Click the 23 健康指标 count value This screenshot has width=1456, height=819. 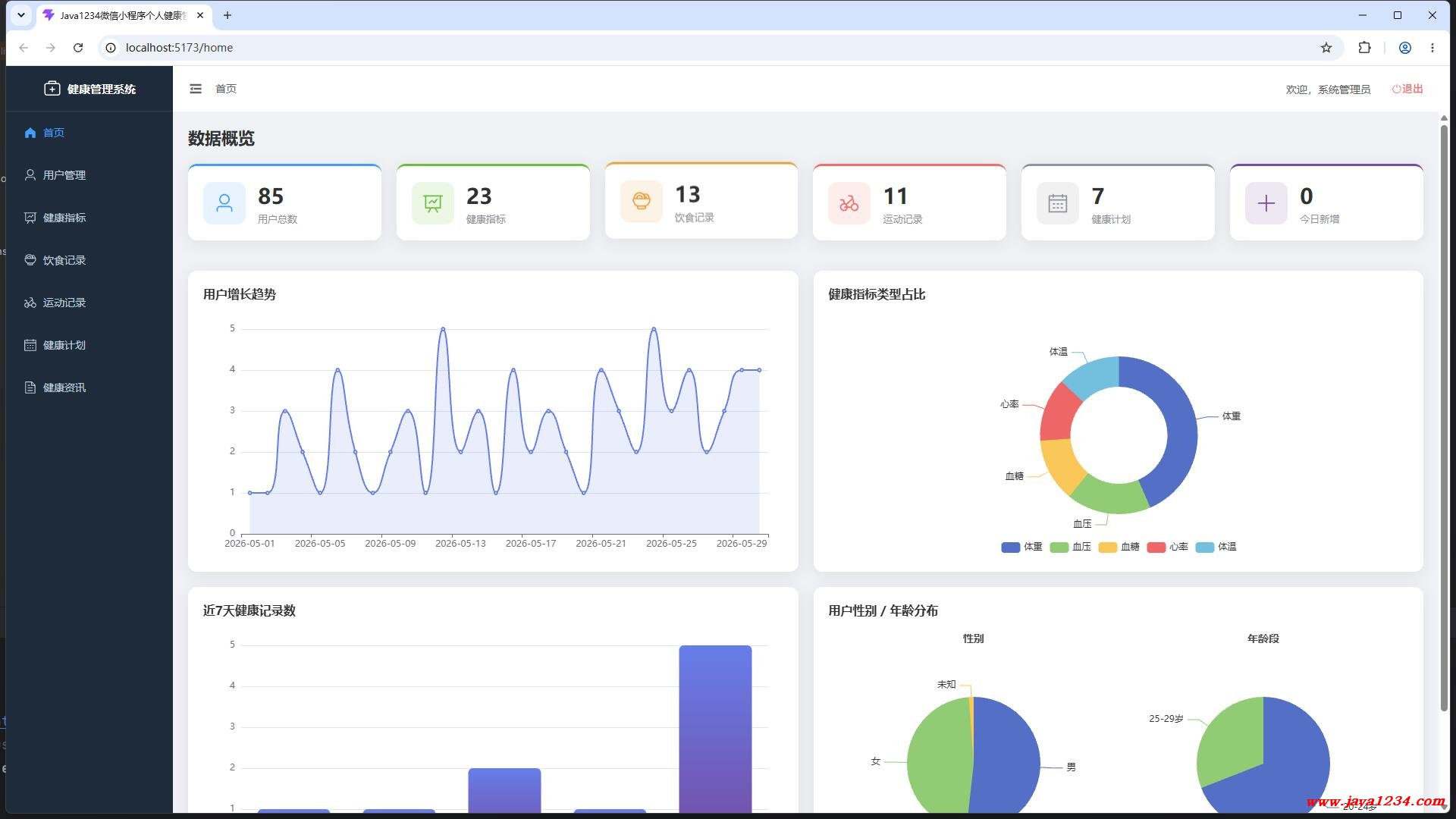coord(479,196)
